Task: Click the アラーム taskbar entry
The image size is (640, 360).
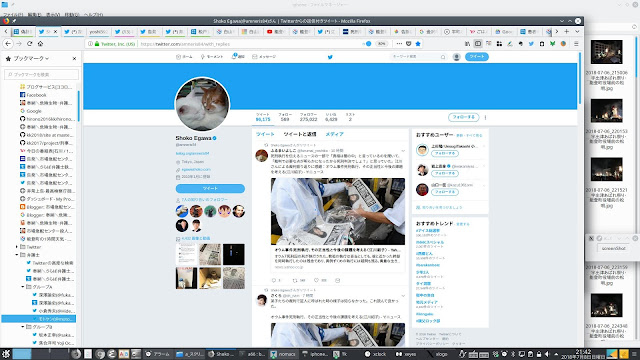Action: coord(158,354)
